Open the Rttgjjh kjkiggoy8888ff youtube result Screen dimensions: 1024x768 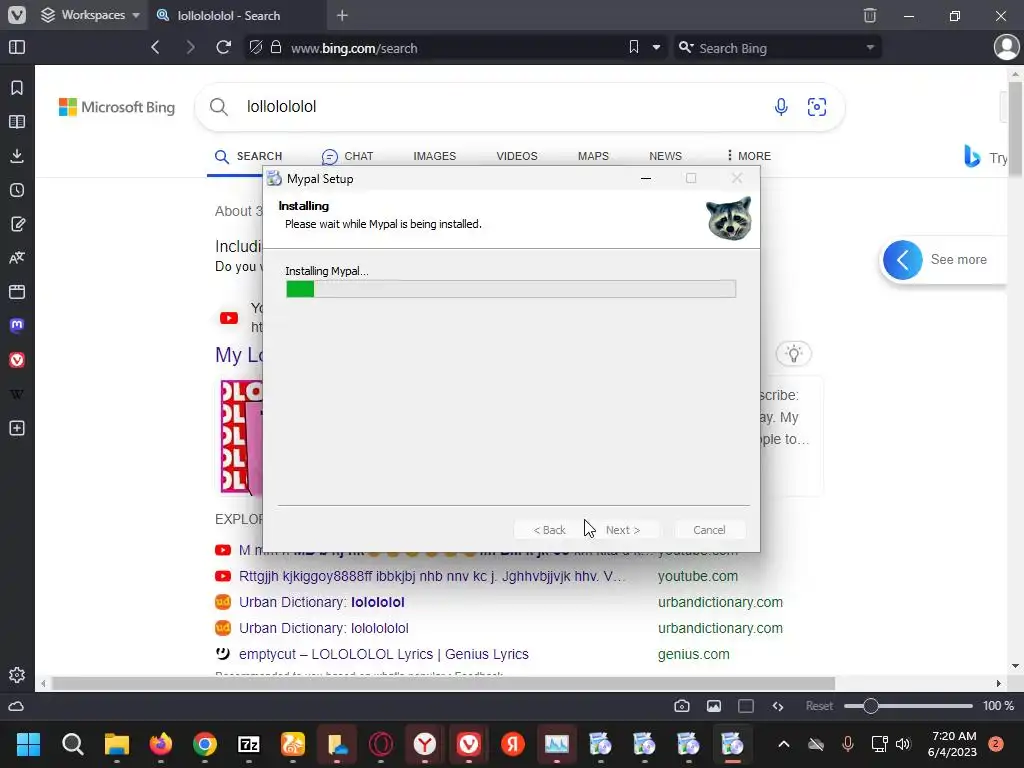(x=432, y=576)
